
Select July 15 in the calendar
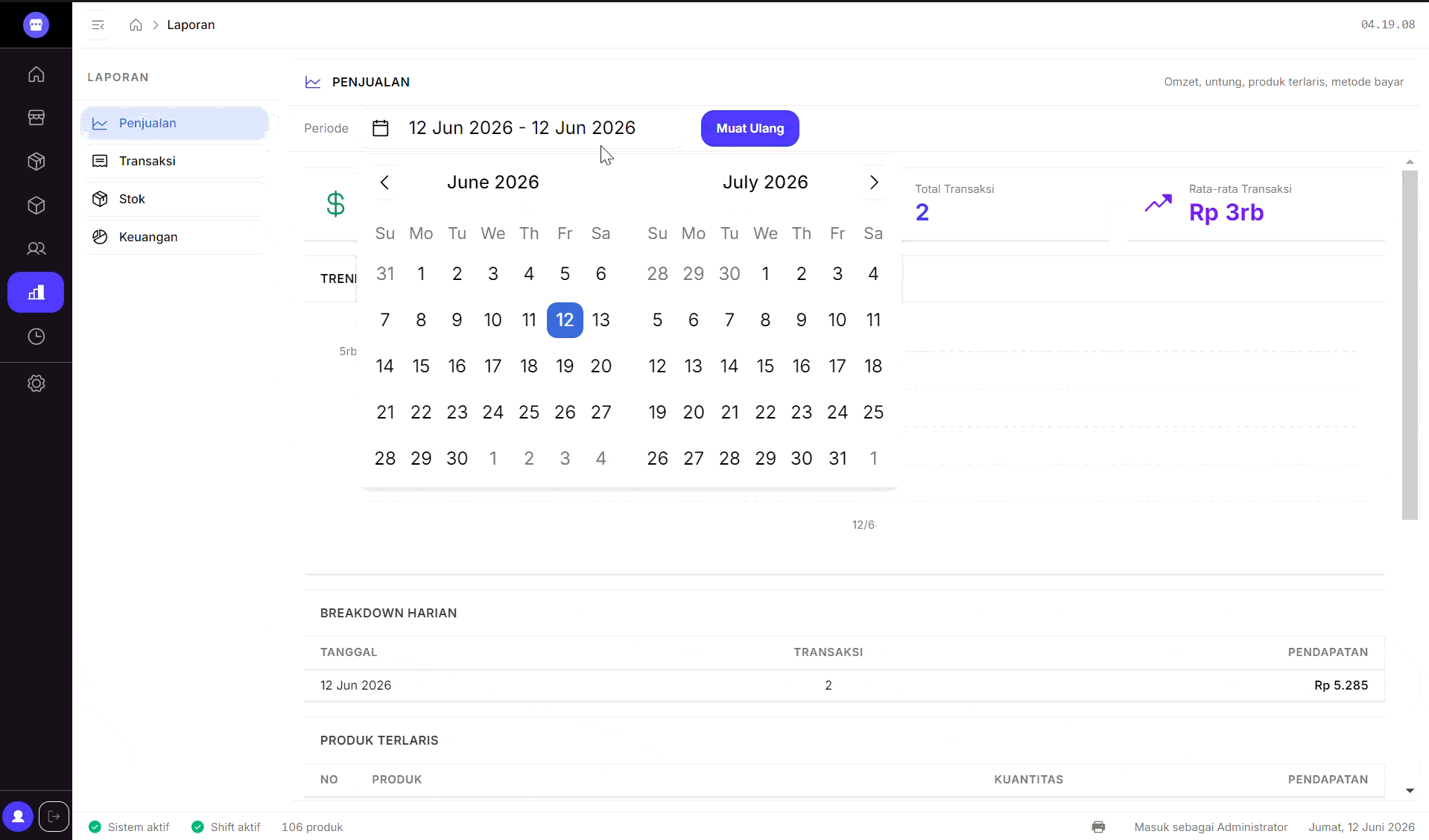point(765,366)
